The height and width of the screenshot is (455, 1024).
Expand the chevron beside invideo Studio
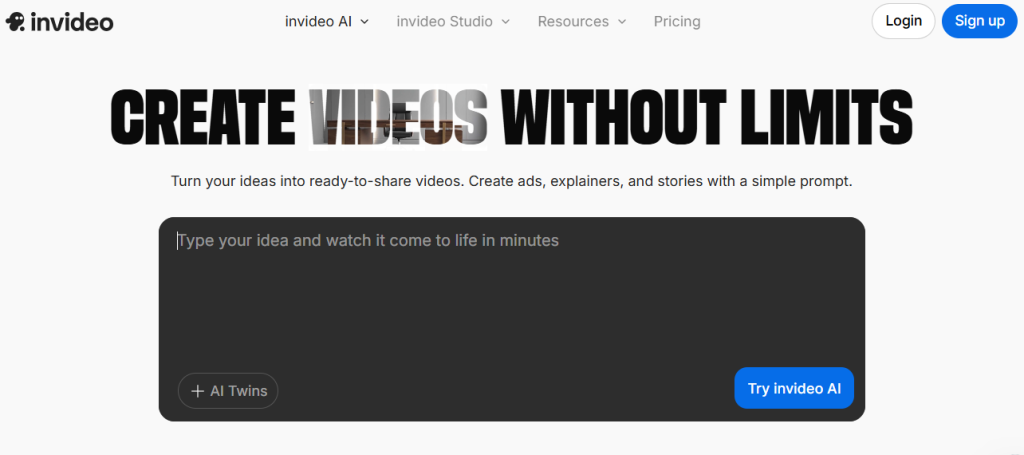[x=505, y=21]
